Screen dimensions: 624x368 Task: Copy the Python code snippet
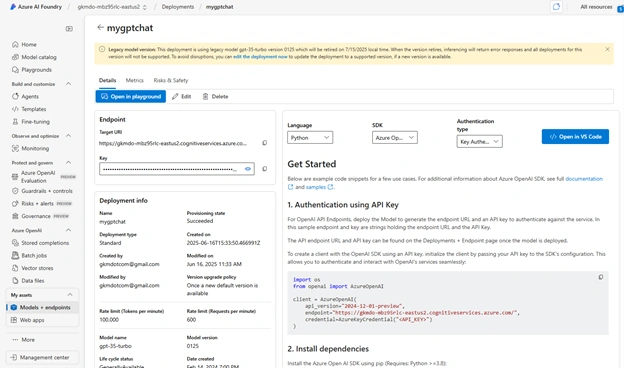(x=601, y=277)
